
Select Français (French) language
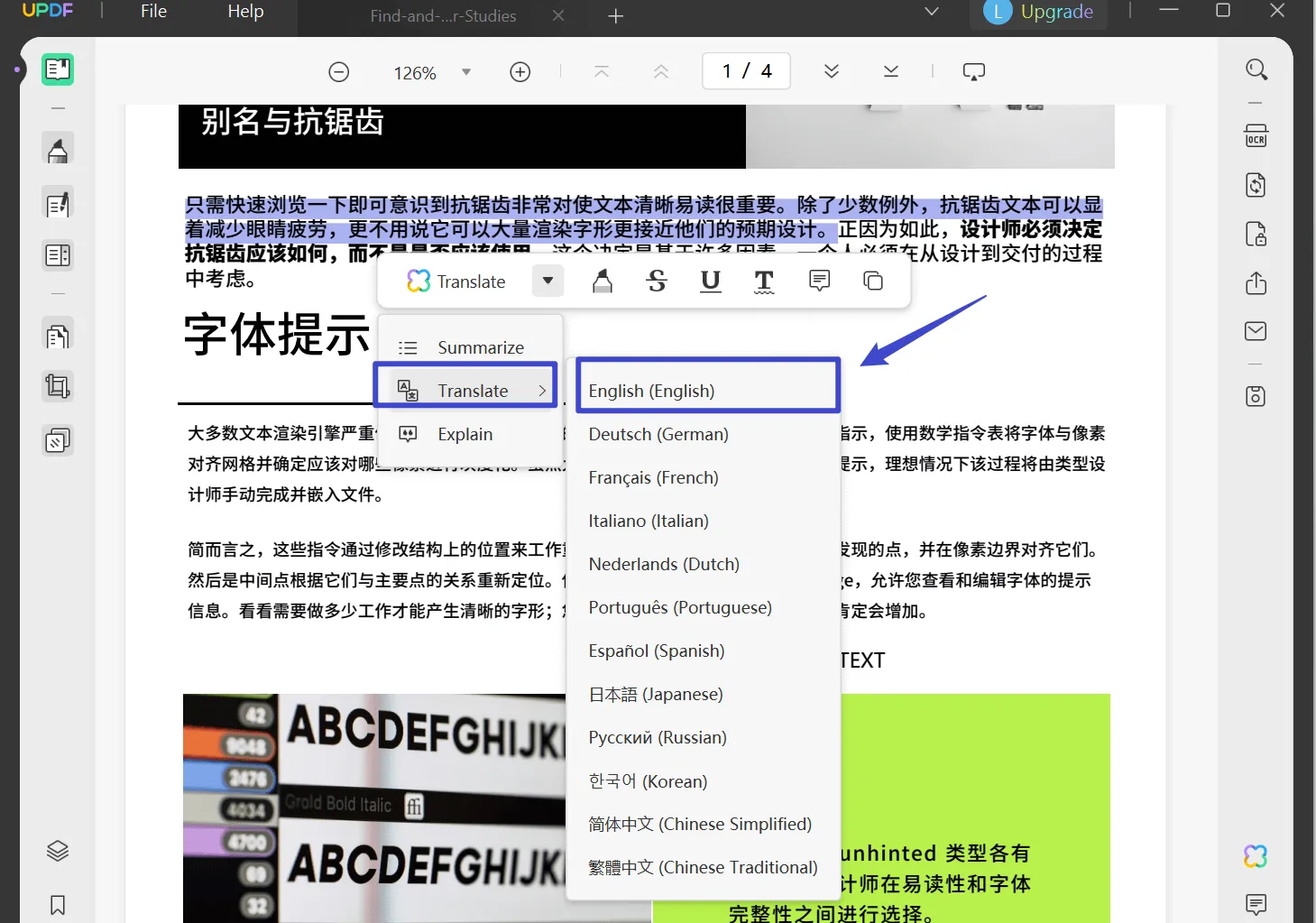click(704, 477)
